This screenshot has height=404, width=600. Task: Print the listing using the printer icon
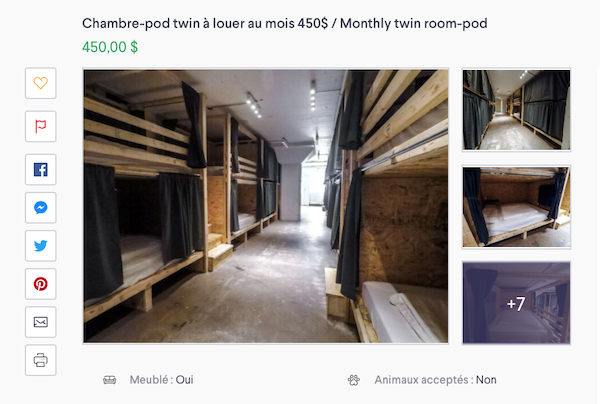point(41,360)
